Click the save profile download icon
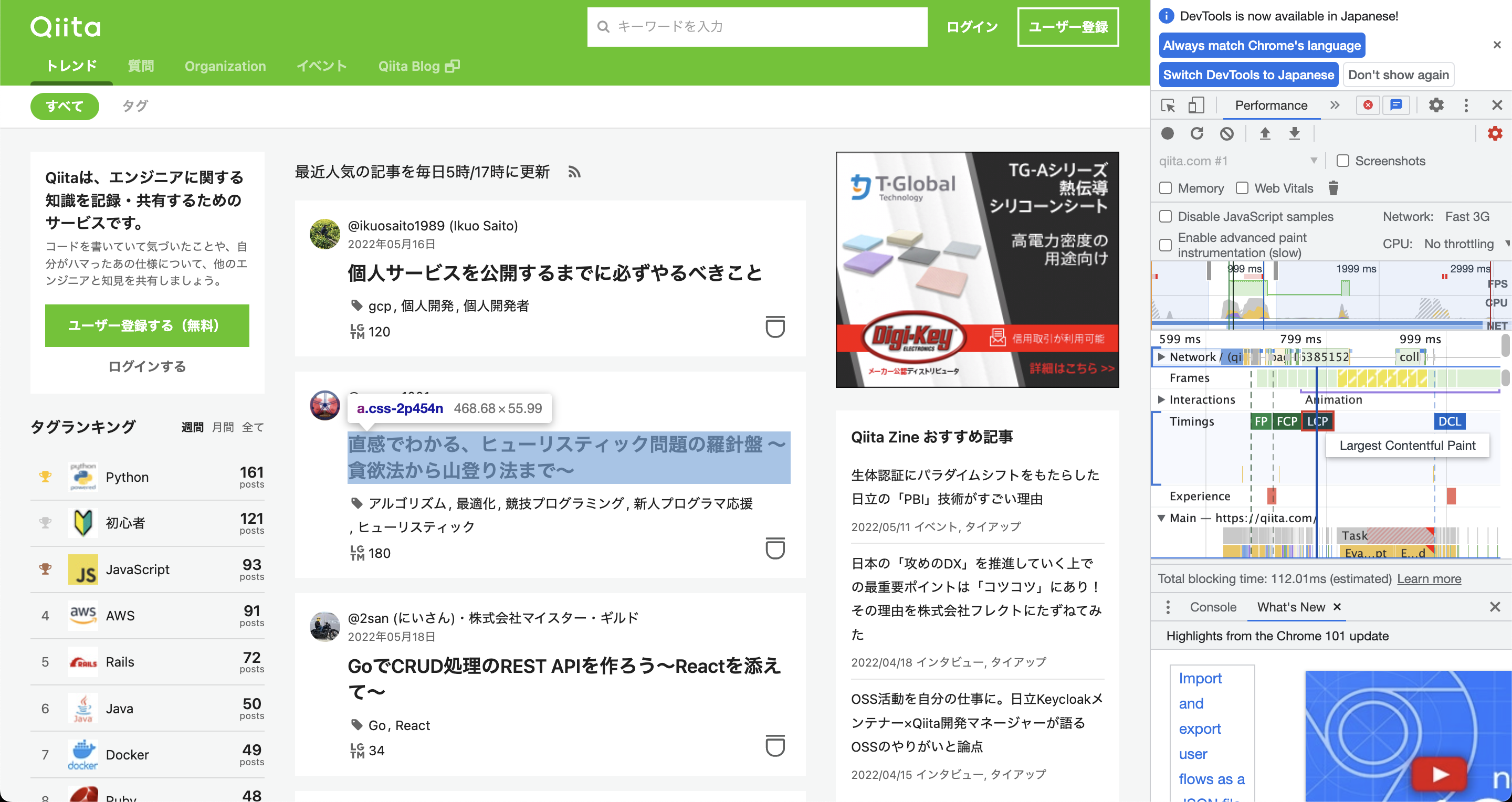Viewport: 1512px width, 802px height. pos(1294,134)
